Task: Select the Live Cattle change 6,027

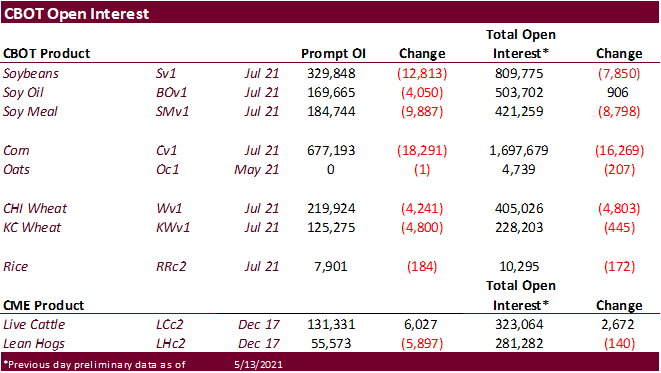Action: point(420,325)
